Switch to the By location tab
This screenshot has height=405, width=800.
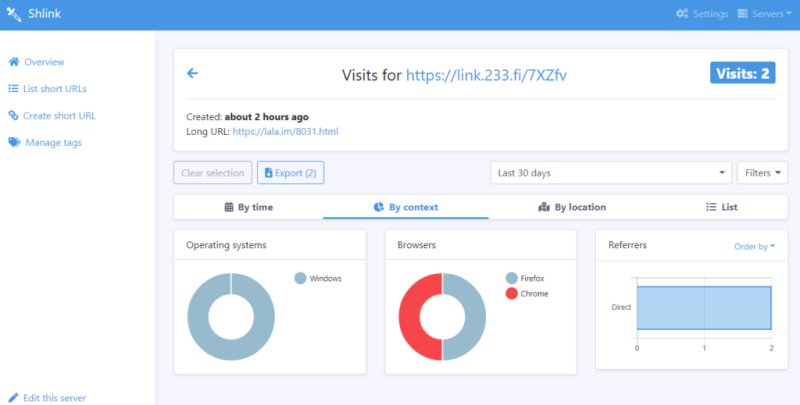coord(572,207)
